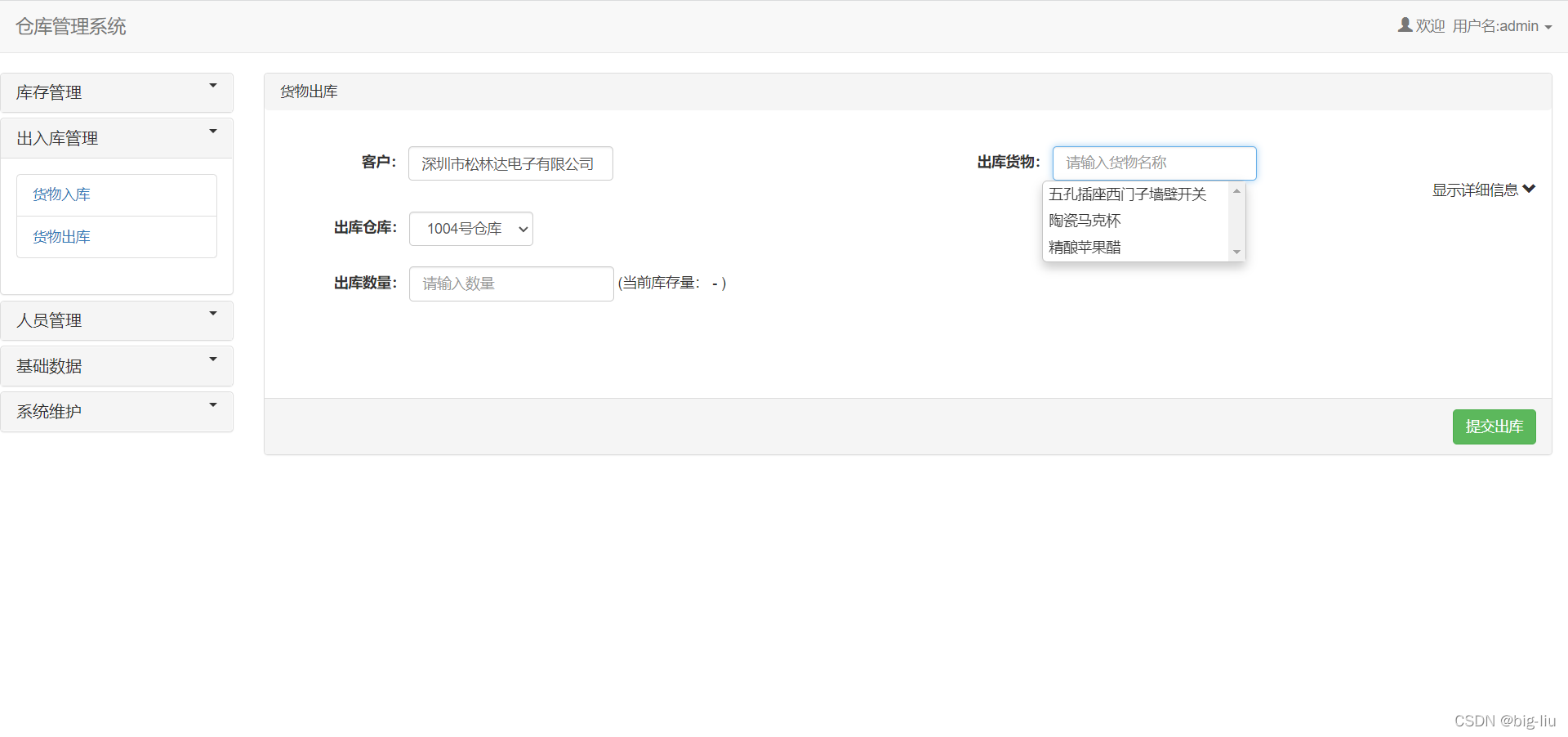
Task: Click the 货物出库 panel heading text
Action: 309,92
